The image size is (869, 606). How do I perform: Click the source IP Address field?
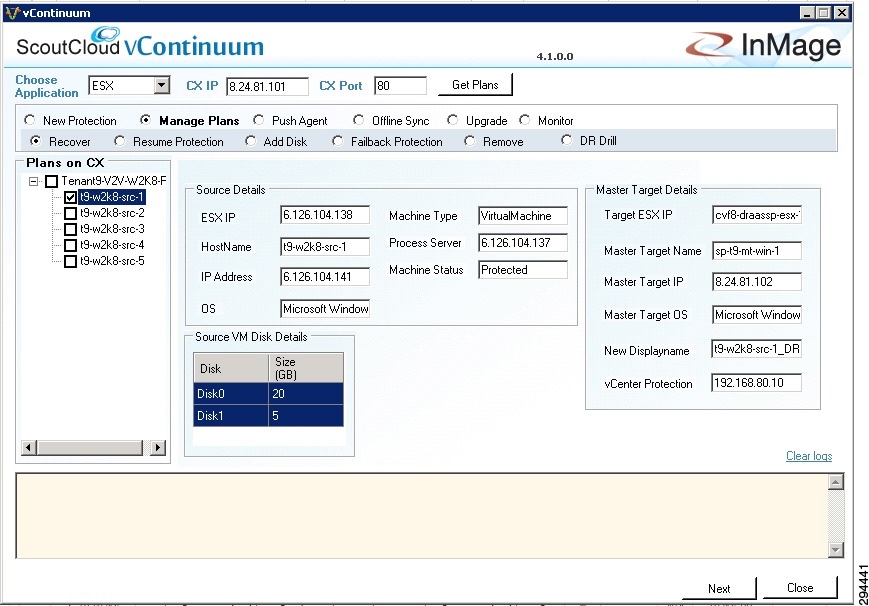(x=325, y=277)
